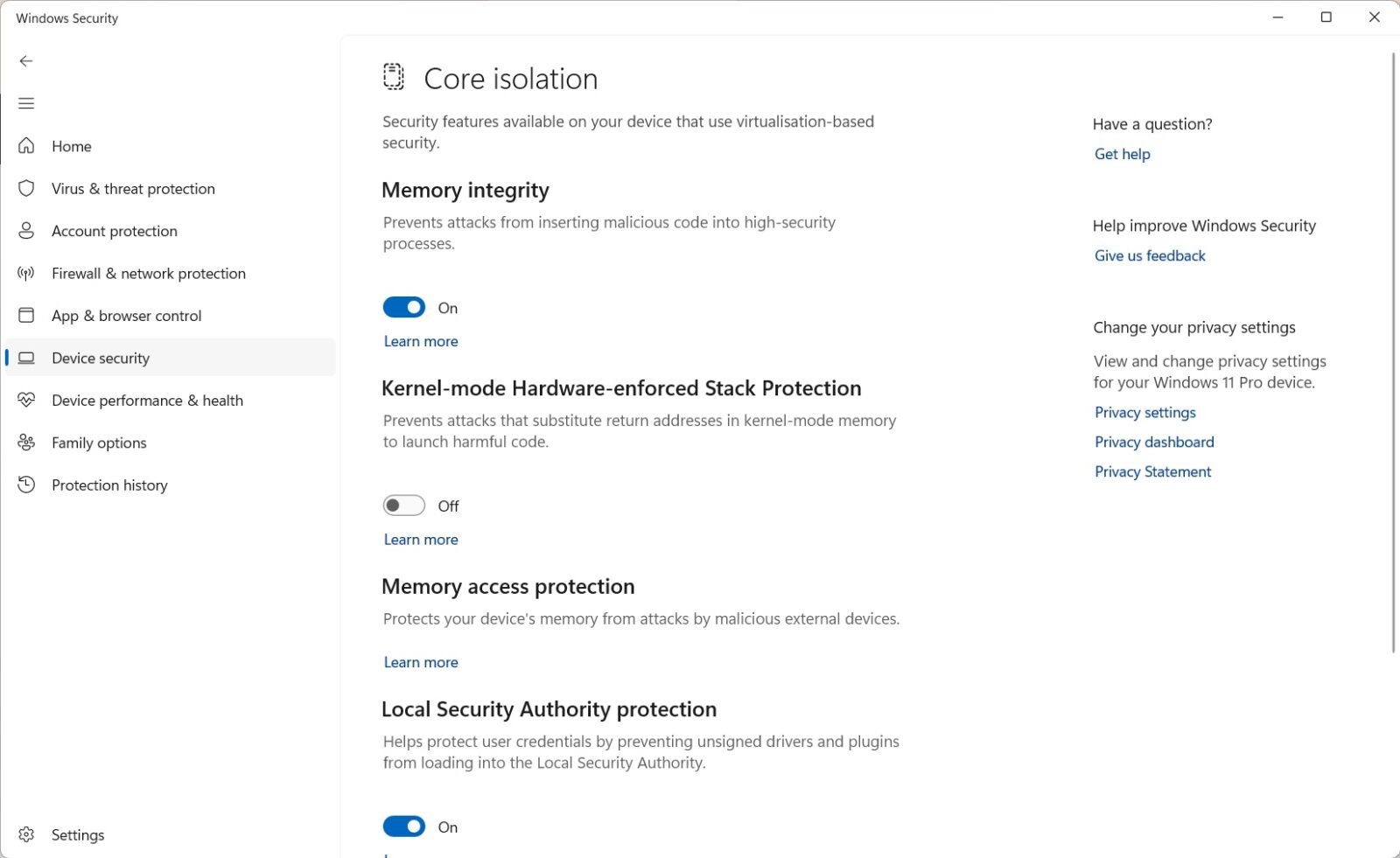Viewport: 1400px width, 858px height.
Task: Open App & browser control
Action: (127, 315)
